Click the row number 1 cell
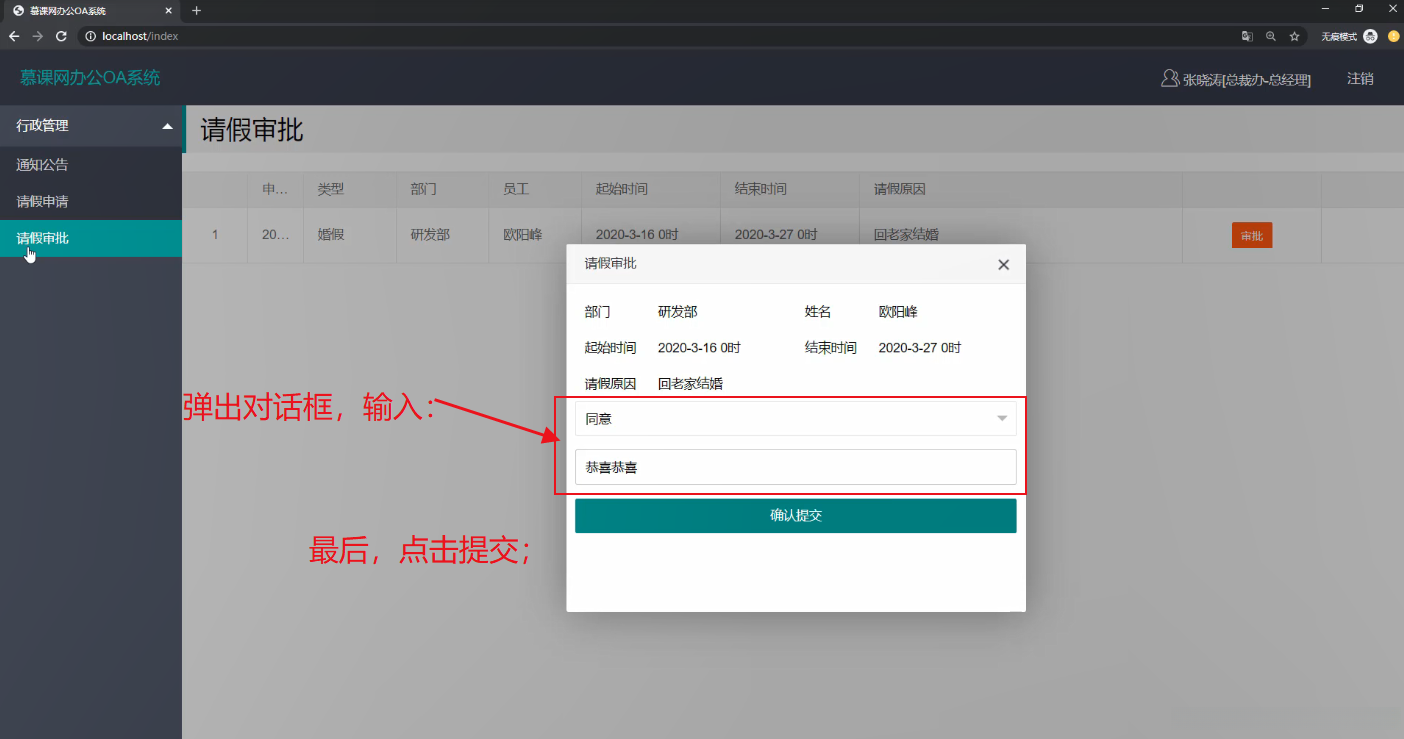The width and height of the screenshot is (1404, 739). click(x=215, y=235)
